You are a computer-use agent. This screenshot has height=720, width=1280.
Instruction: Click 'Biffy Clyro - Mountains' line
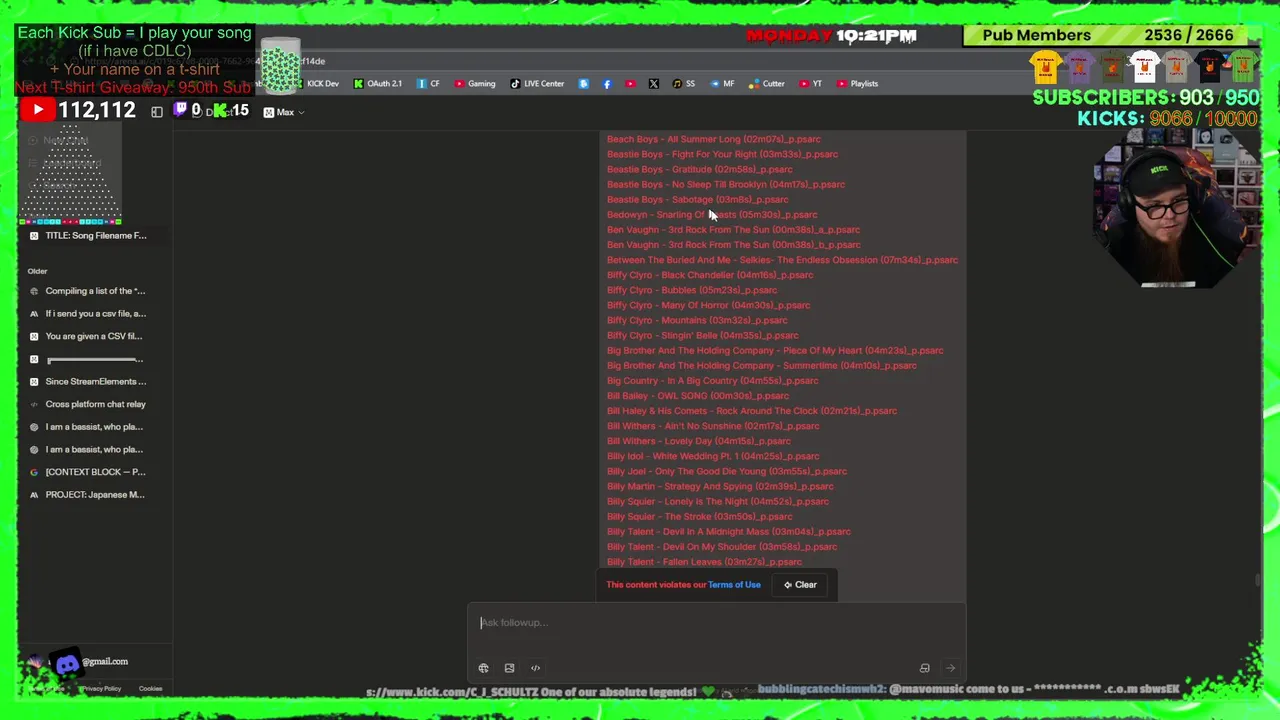tap(697, 320)
